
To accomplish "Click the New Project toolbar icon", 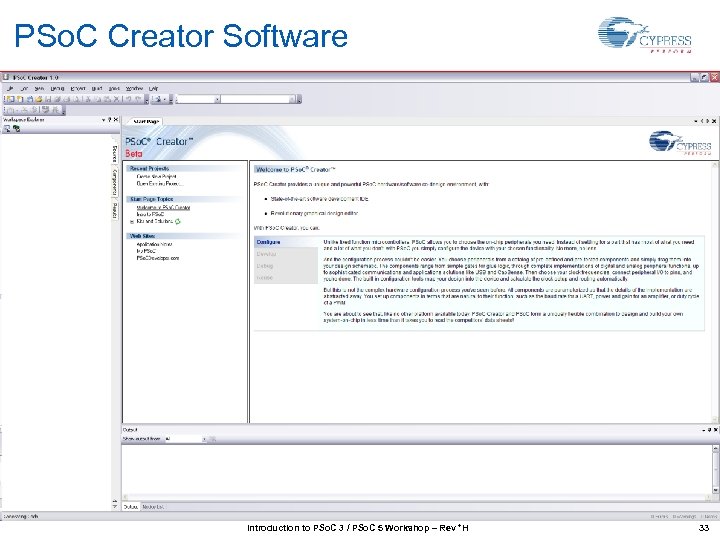I will [x=10, y=99].
